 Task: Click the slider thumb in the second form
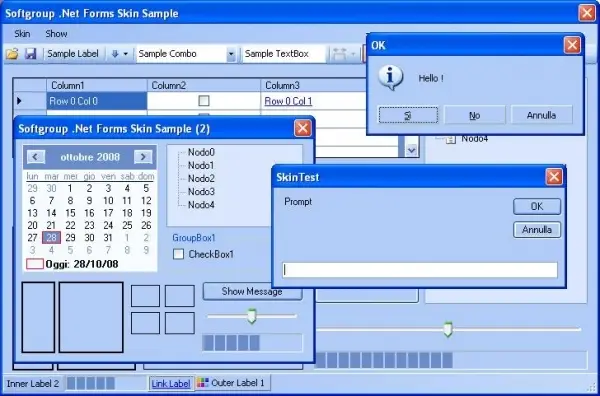coord(251,316)
